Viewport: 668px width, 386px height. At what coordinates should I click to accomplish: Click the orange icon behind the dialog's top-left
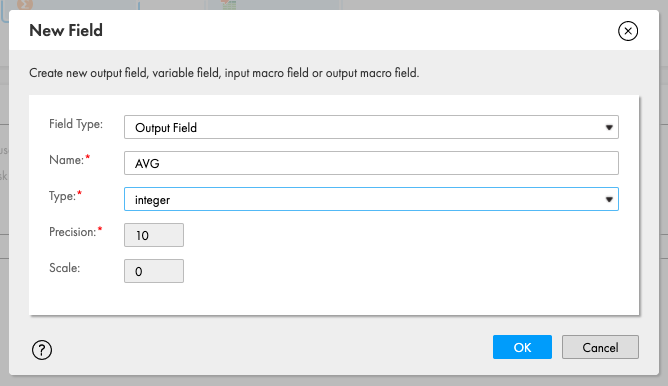[x=25, y=5]
